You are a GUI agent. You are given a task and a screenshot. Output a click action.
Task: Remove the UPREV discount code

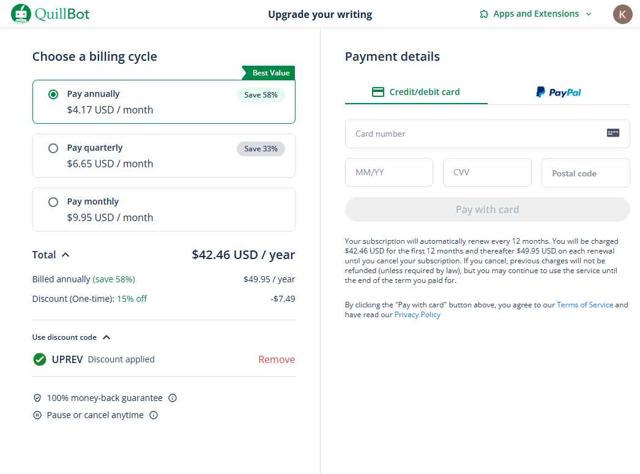(x=276, y=359)
